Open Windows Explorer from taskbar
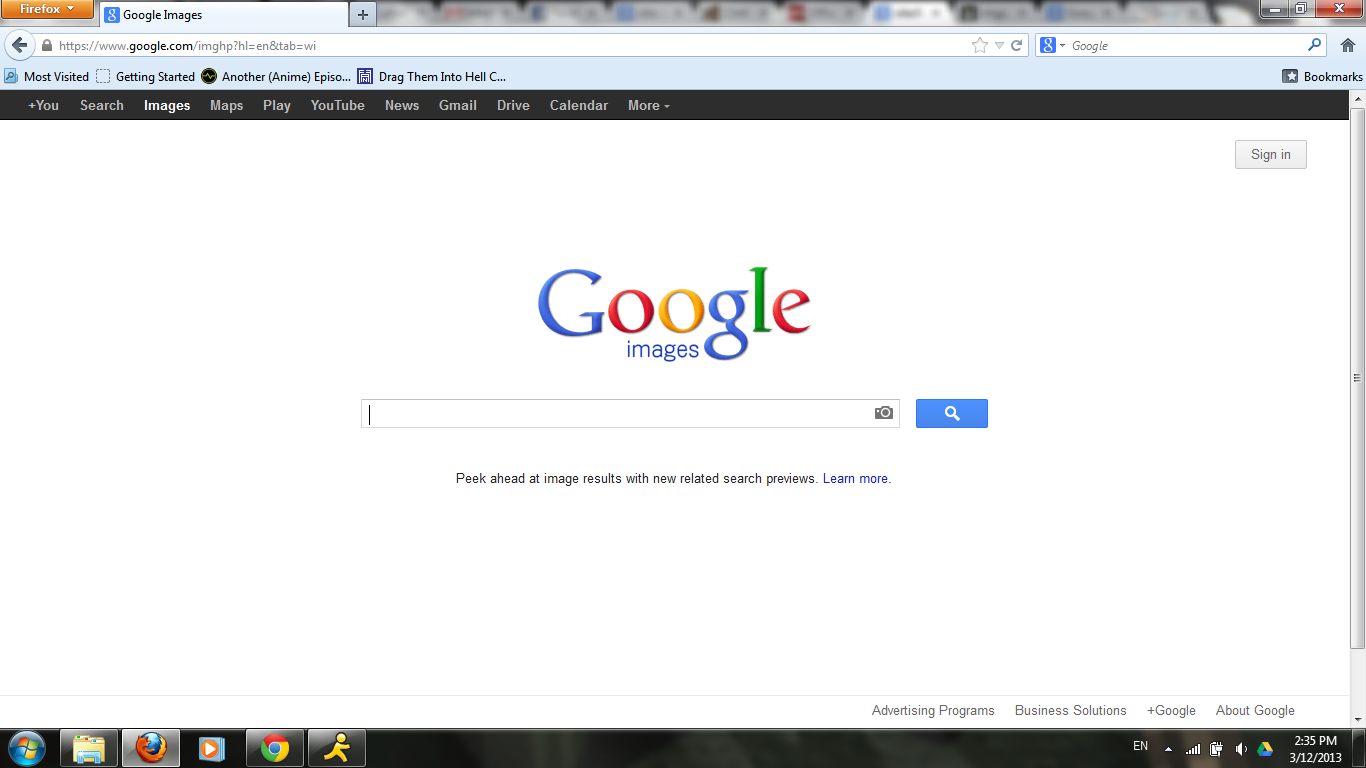The height and width of the screenshot is (768, 1366). click(x=89, y=748)
